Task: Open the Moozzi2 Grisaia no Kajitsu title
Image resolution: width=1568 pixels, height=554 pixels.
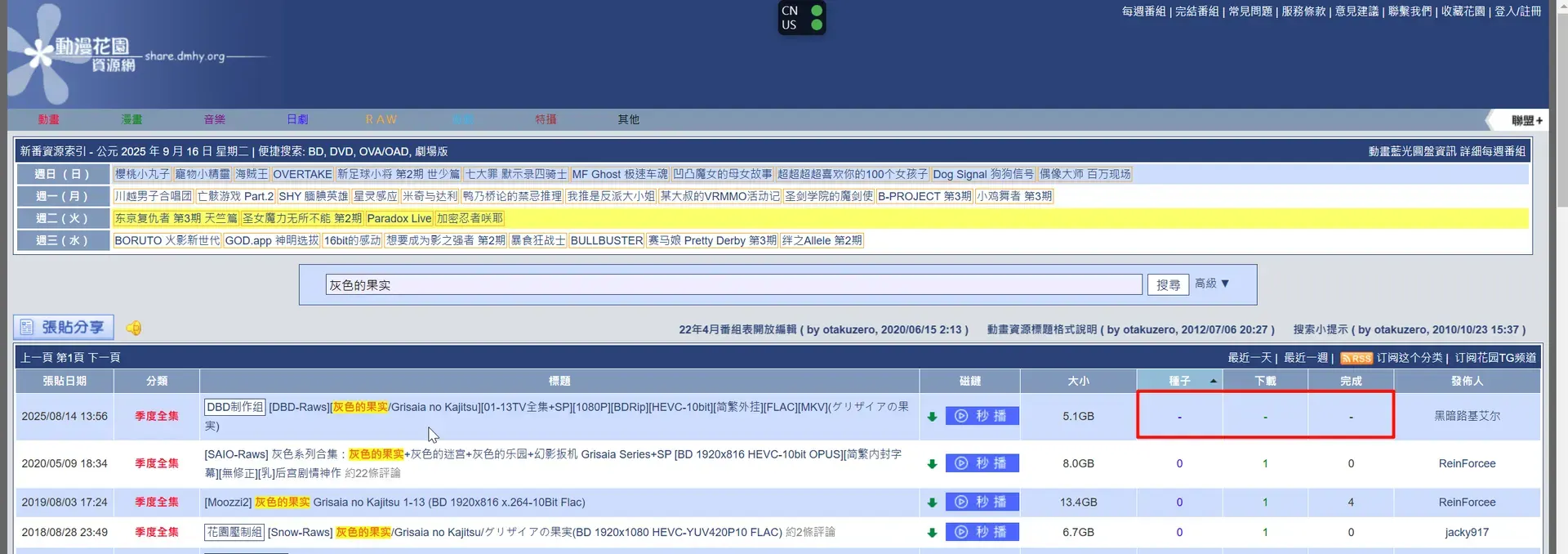Action: tap(394, 502)
